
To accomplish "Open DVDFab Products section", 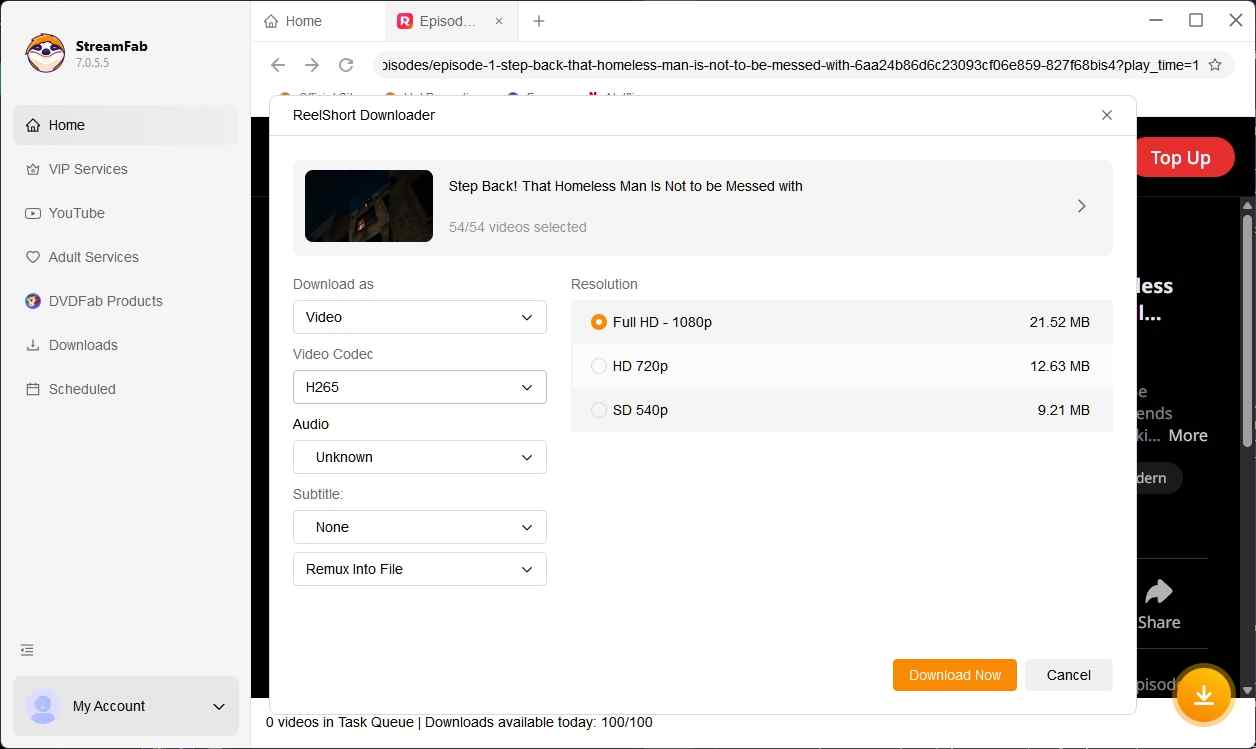I will (126, 301).
